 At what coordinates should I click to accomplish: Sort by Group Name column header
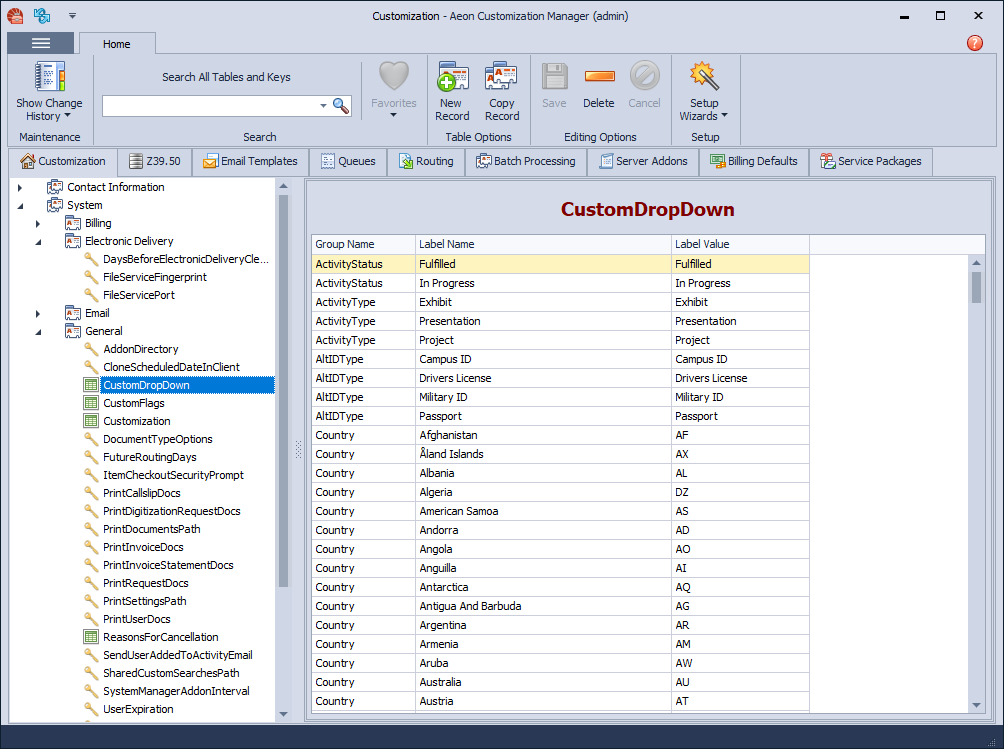345,244
